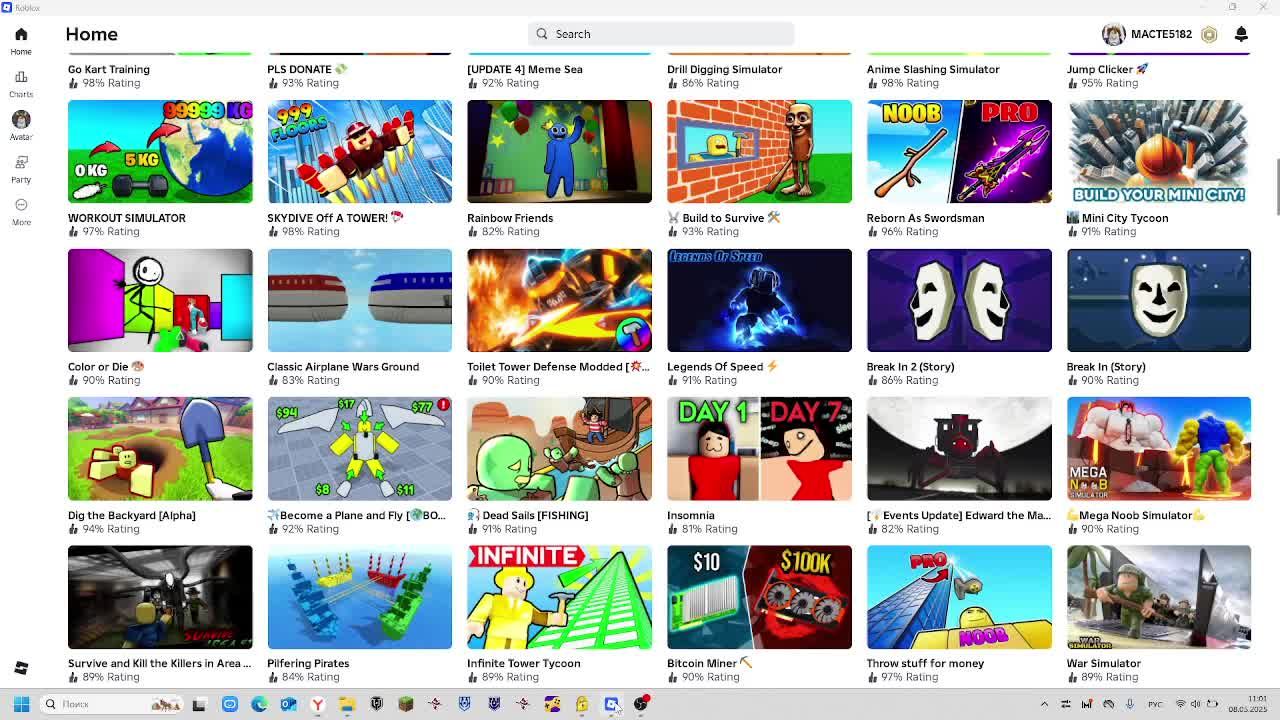Screen dimensions: 1280x720
Task: Click the Windows taskbar search box
Action: click(x=113, y=704)
